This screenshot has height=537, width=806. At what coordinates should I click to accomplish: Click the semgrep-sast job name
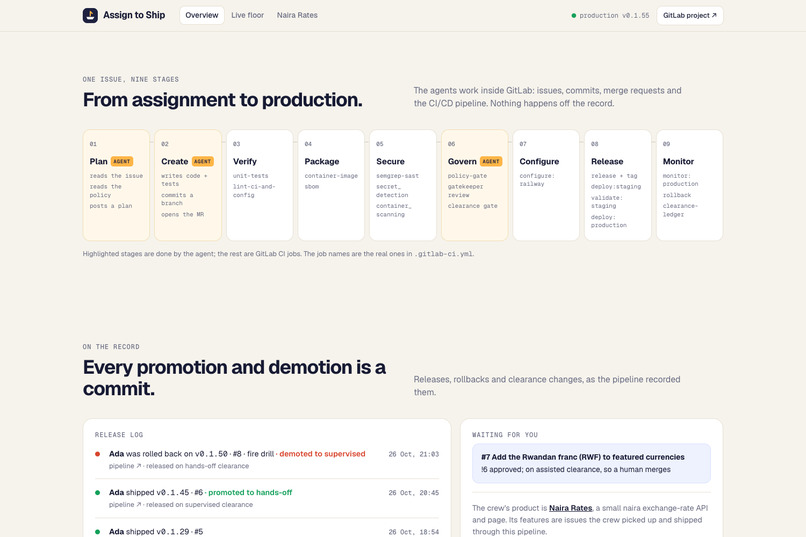(x=397, y=176)
